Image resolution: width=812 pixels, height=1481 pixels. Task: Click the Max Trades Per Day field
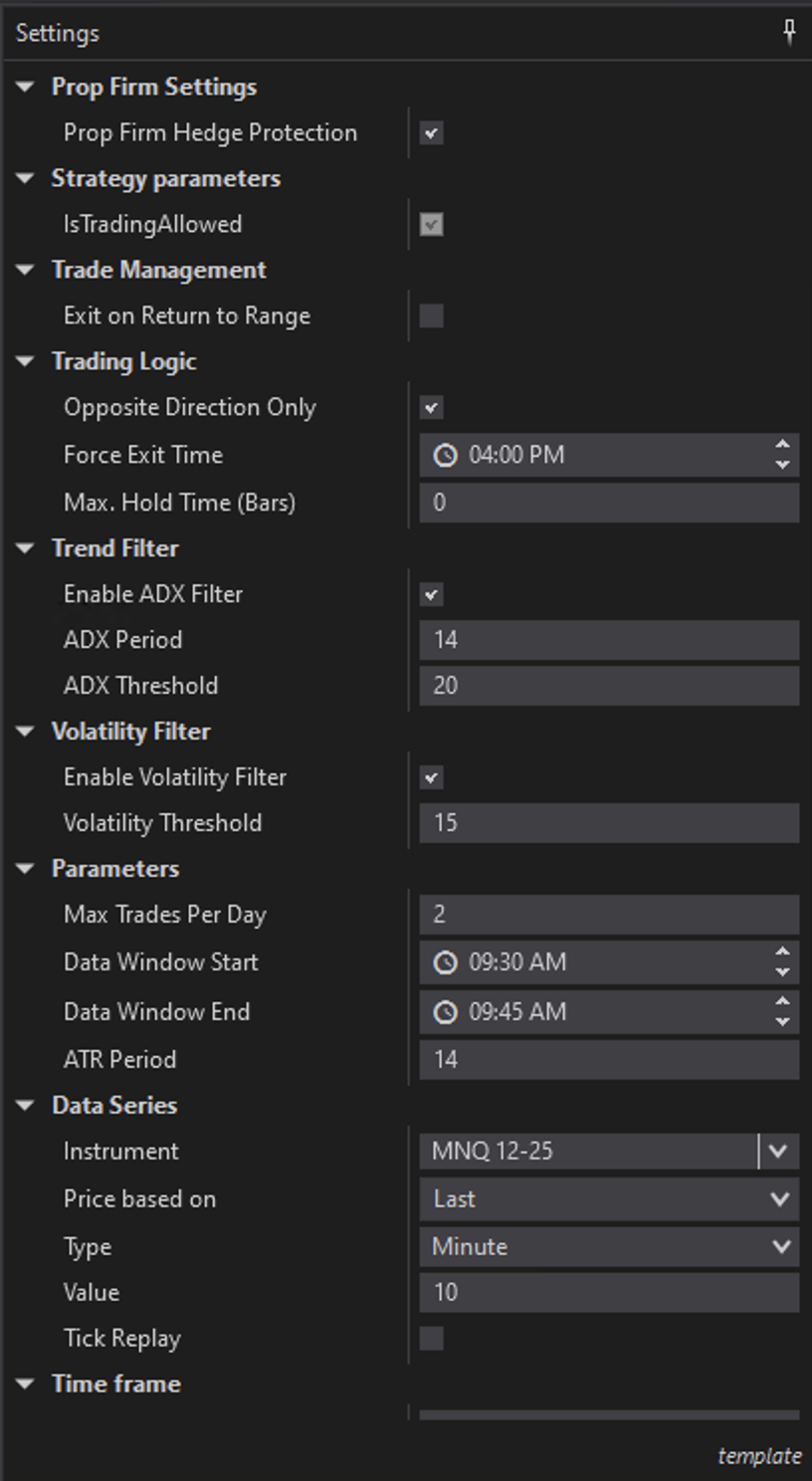[x=608, y=915]
